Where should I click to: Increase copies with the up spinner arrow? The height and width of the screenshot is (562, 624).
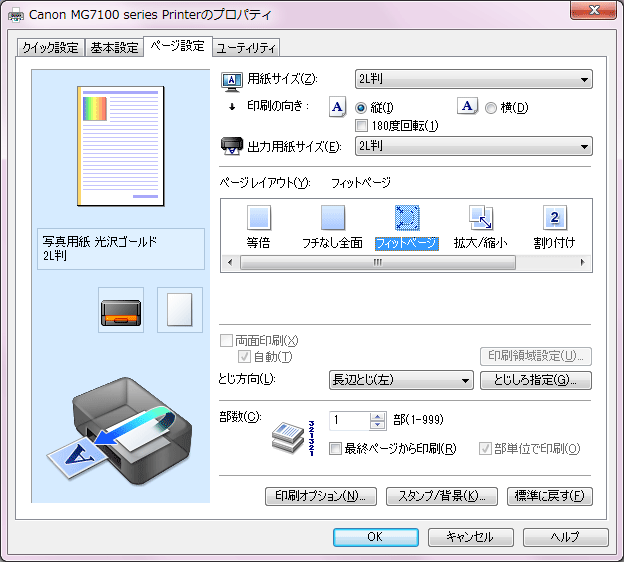pos(377,416)
